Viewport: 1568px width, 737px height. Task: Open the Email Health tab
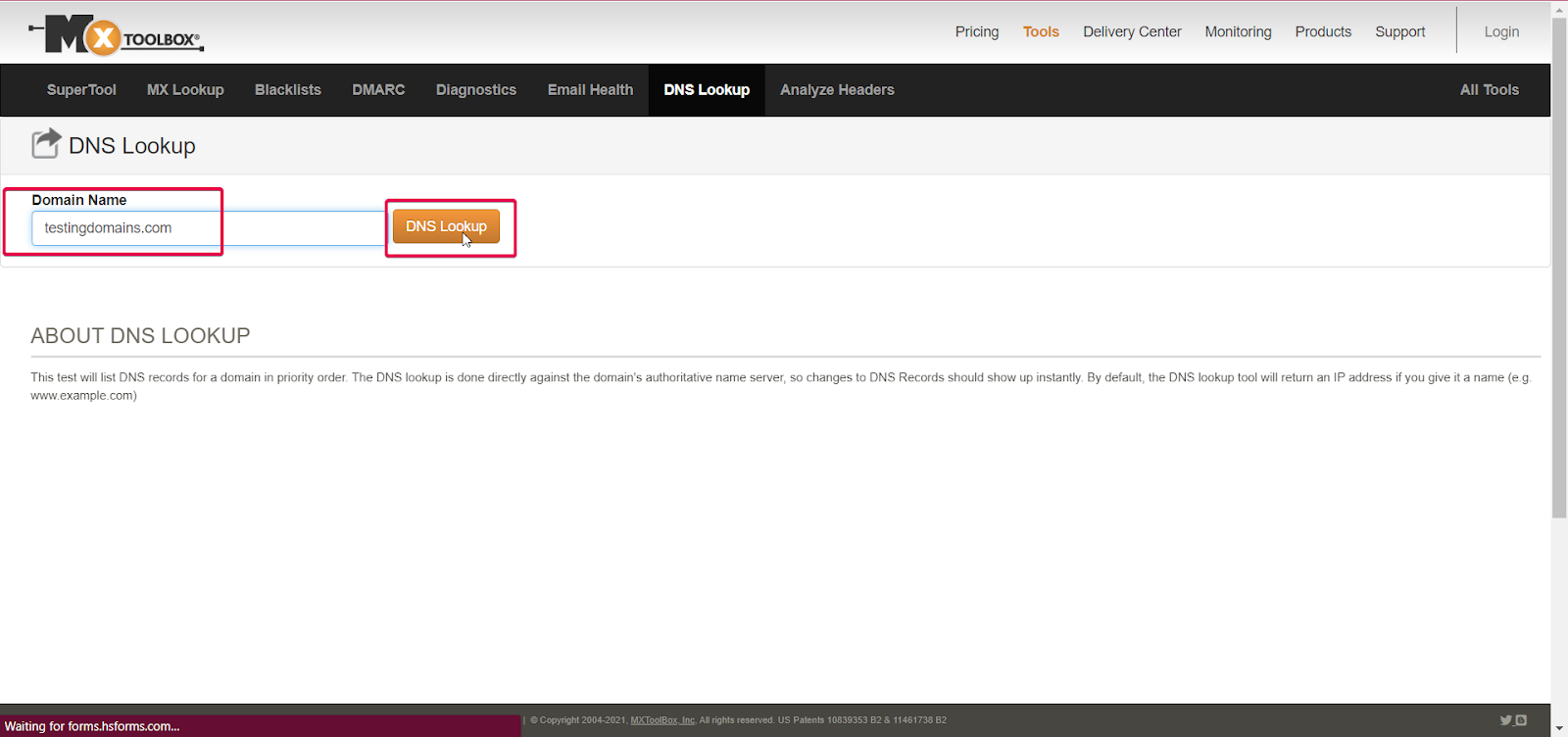(590, 90)
